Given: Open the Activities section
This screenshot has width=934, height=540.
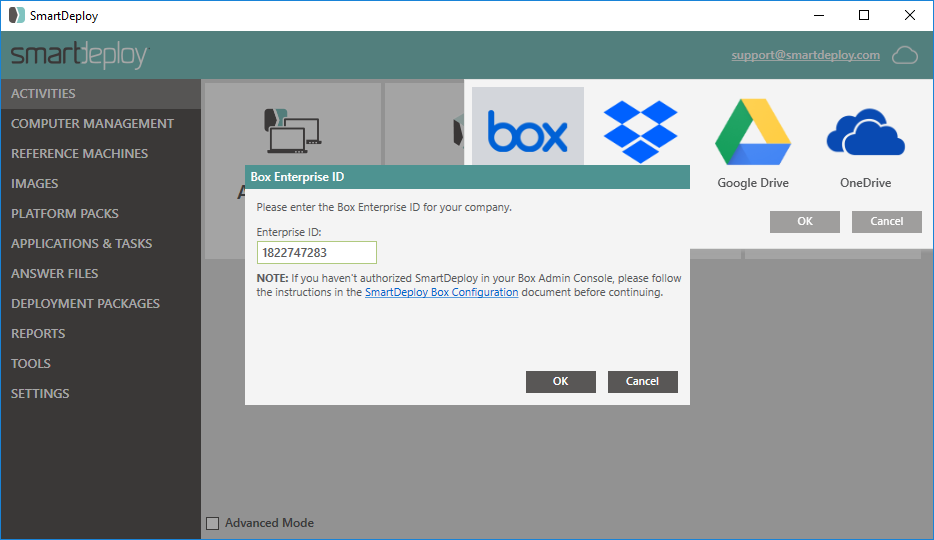Looking at the screenshot, I should point(101,93).
